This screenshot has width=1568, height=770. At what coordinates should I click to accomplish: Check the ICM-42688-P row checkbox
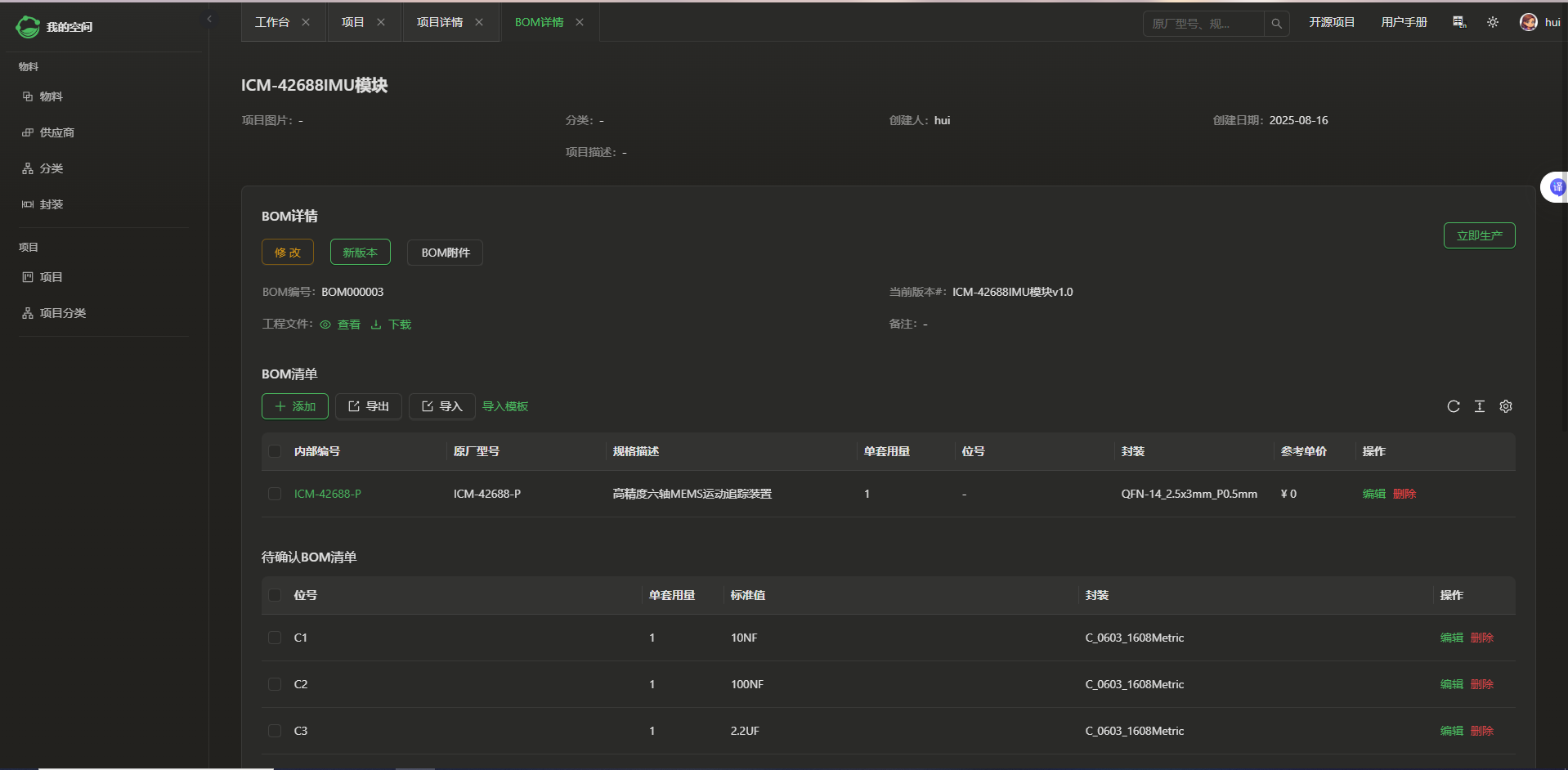tap(275, 494)
